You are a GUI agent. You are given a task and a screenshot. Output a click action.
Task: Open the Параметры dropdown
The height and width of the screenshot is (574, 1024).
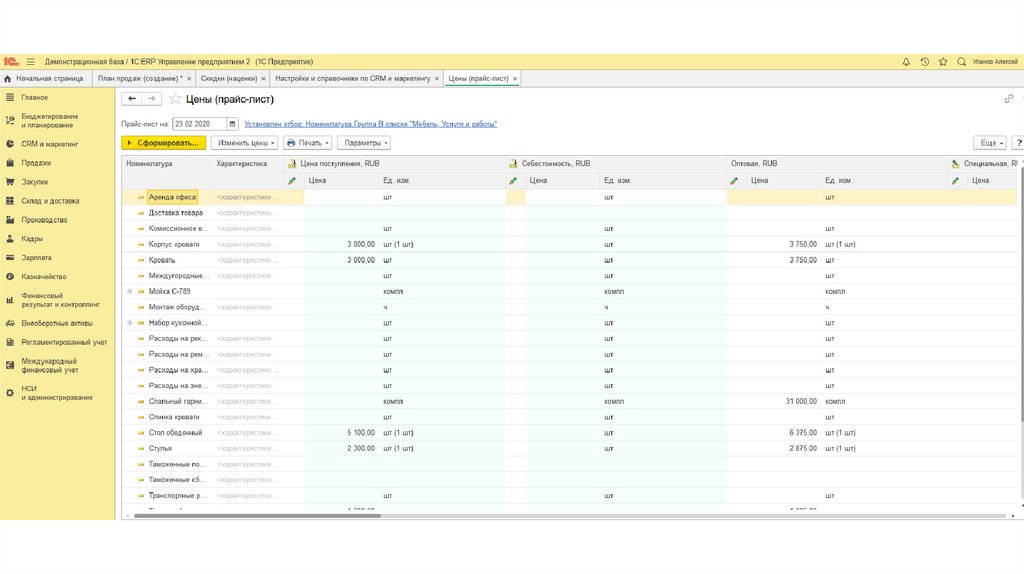click(x=363, y=143)
